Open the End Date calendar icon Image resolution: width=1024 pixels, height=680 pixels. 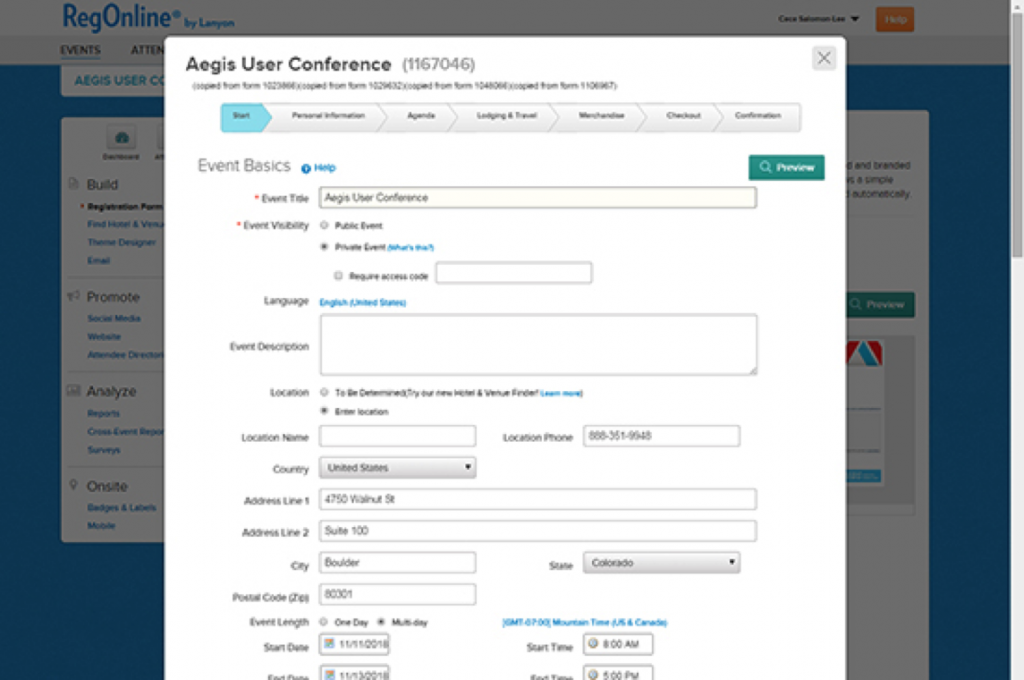tap(330, 675)
